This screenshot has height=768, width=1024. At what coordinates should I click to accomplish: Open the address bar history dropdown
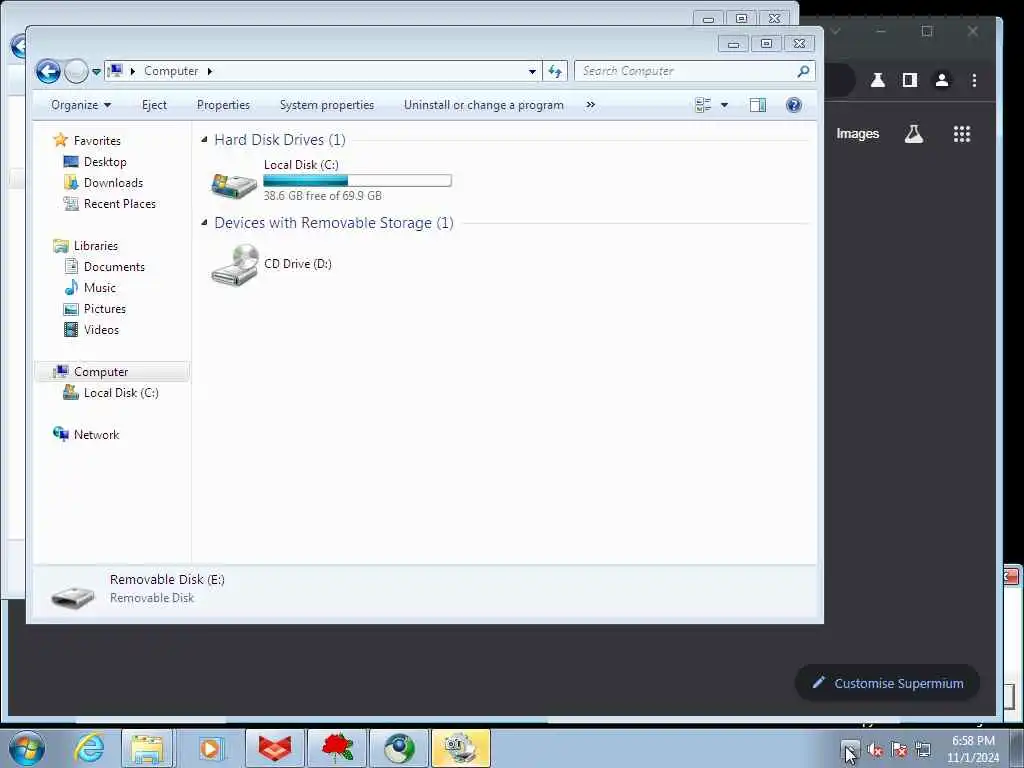click(532, 72)
